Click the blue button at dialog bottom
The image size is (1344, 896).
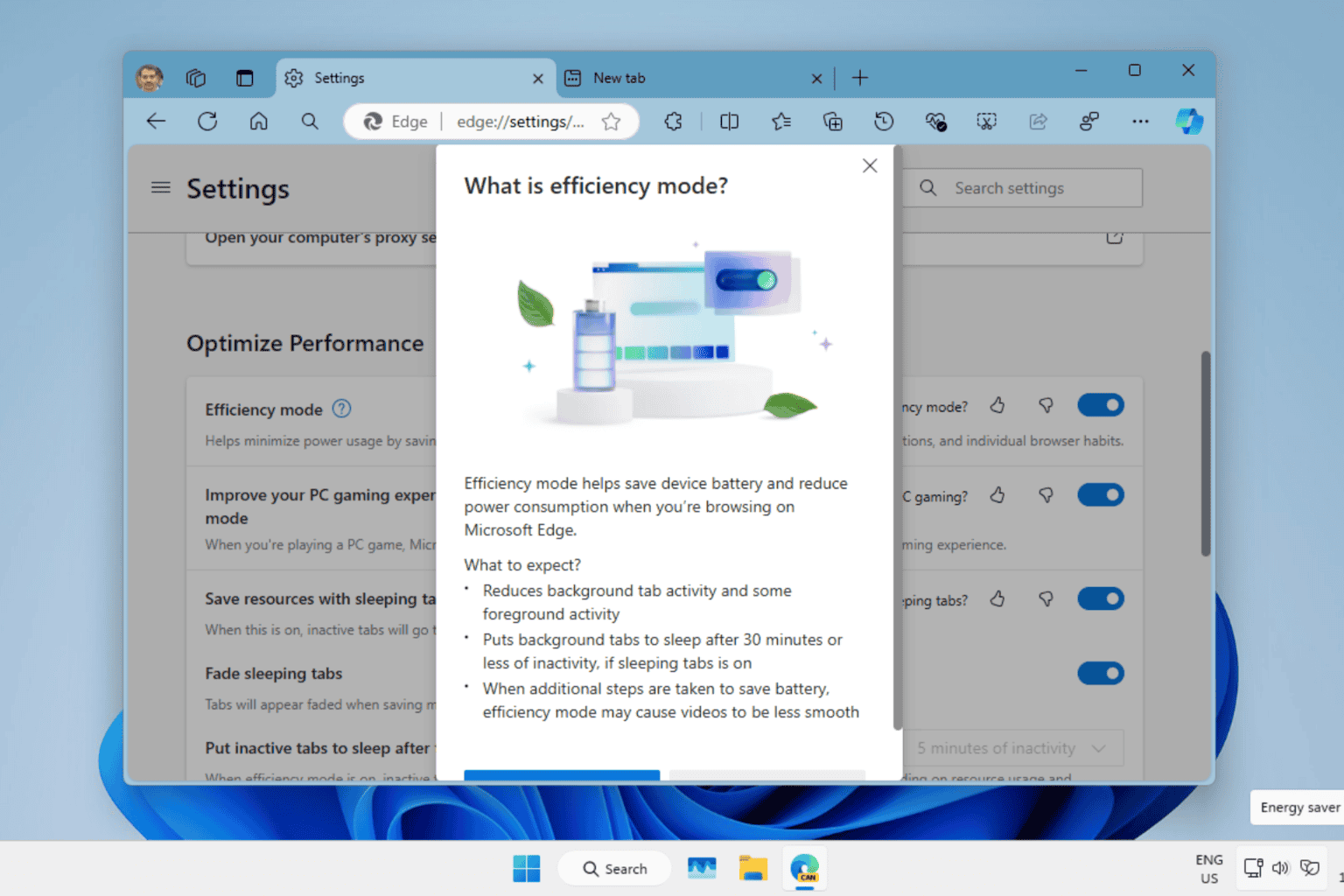click(x=562, y=775)
